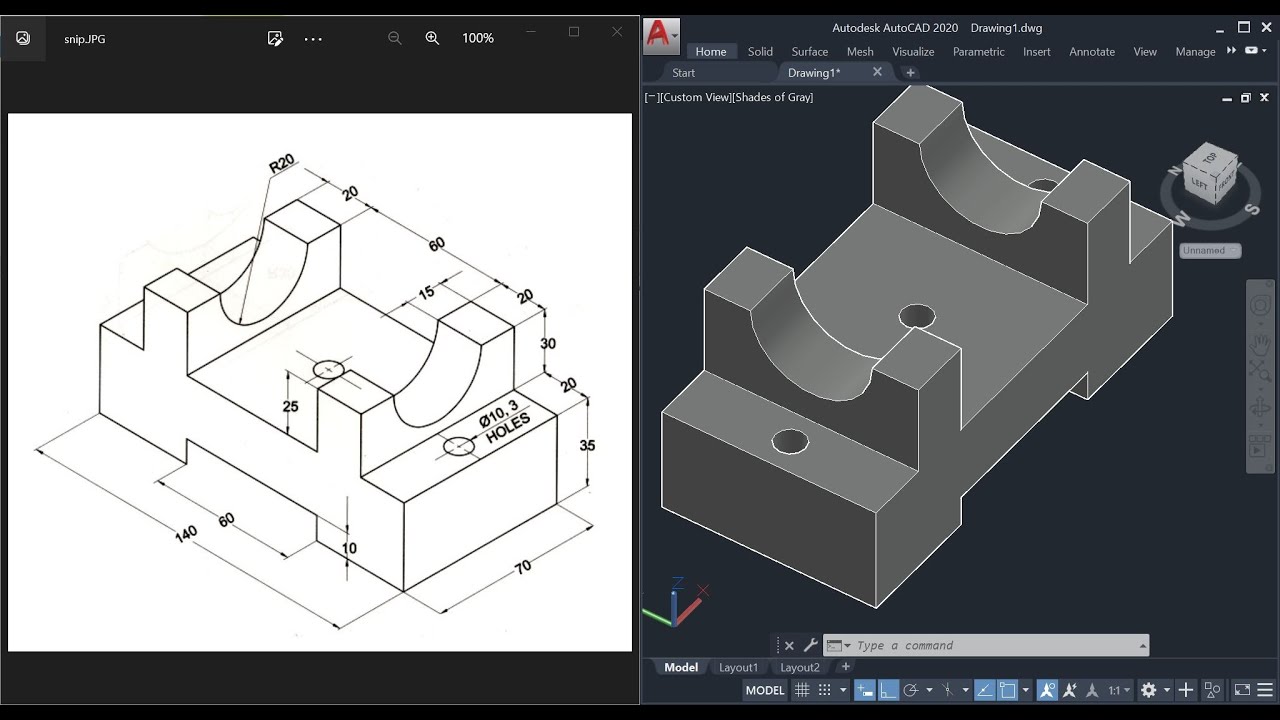Click the MODEL button in the status bar
The image size is (1280, 720).
(765, 690)
